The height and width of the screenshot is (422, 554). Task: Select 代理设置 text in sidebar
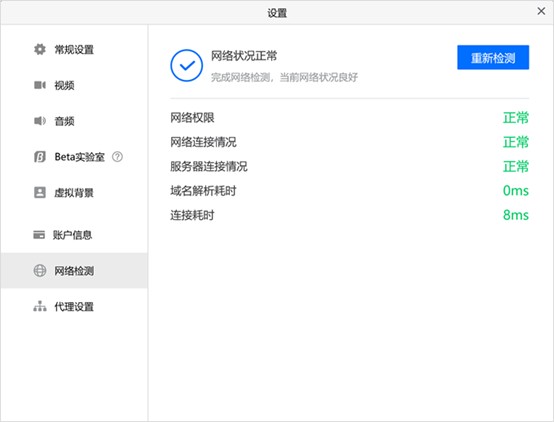[74, 306]
